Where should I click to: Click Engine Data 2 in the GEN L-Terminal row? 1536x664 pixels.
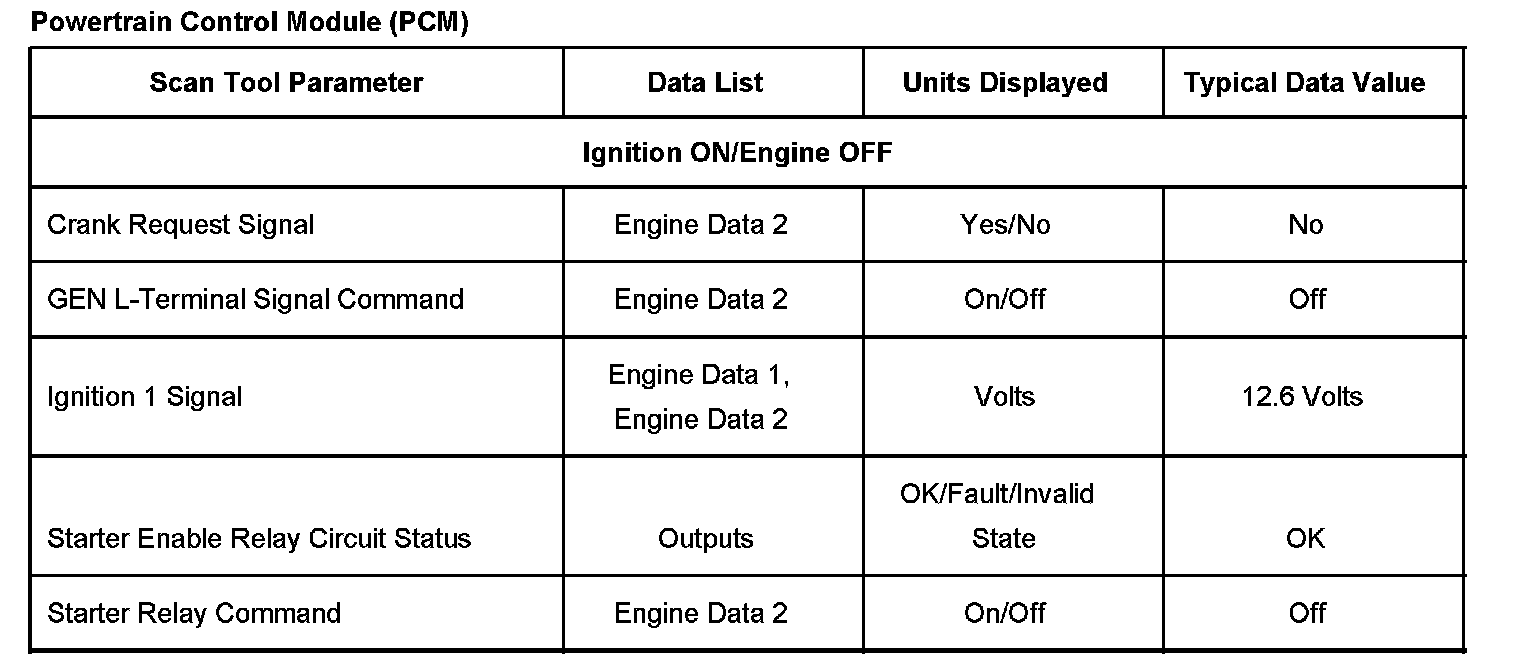(x=701, y=299)
